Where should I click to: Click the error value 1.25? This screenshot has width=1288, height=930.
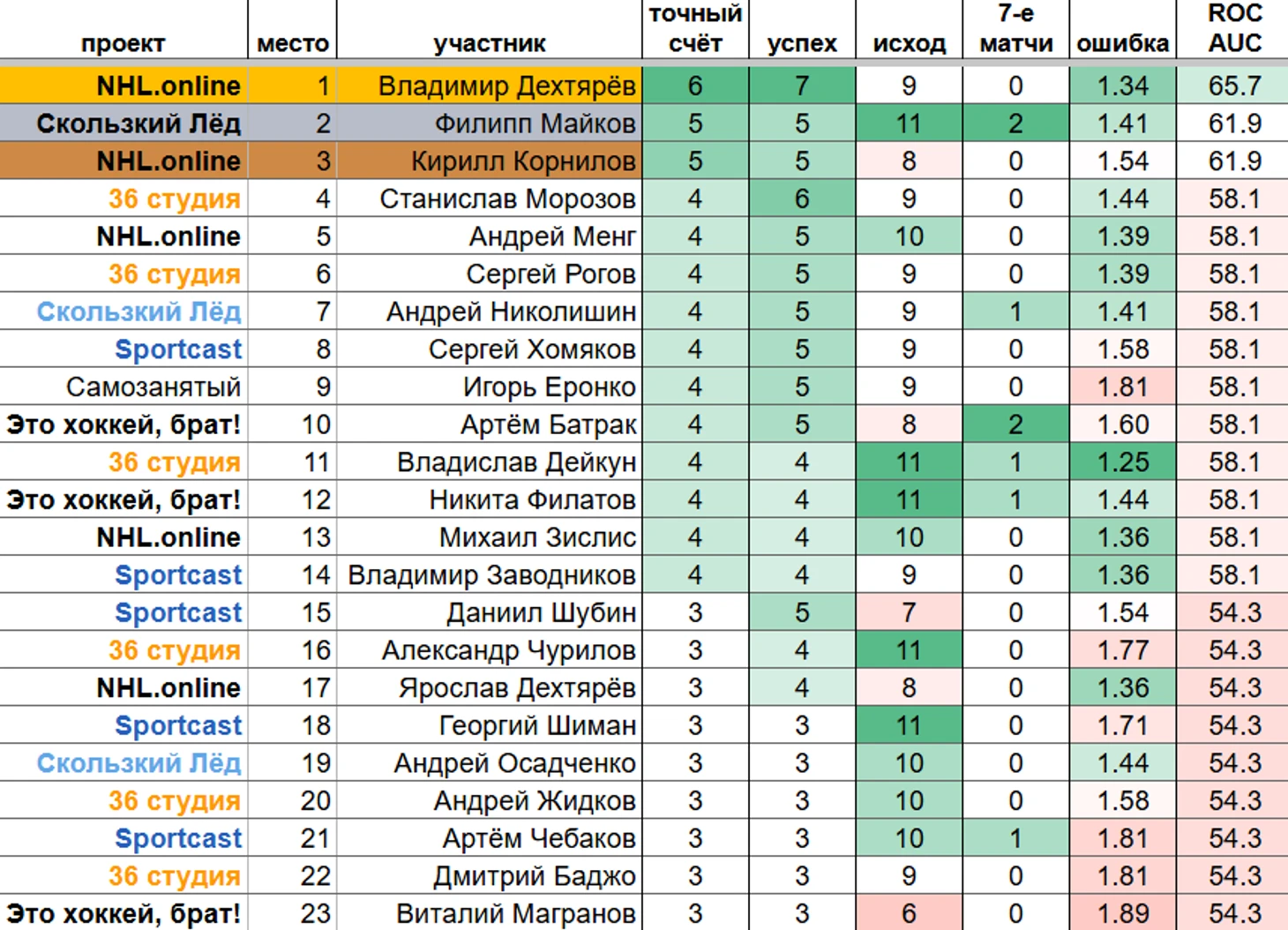[x=1122, y=462]
